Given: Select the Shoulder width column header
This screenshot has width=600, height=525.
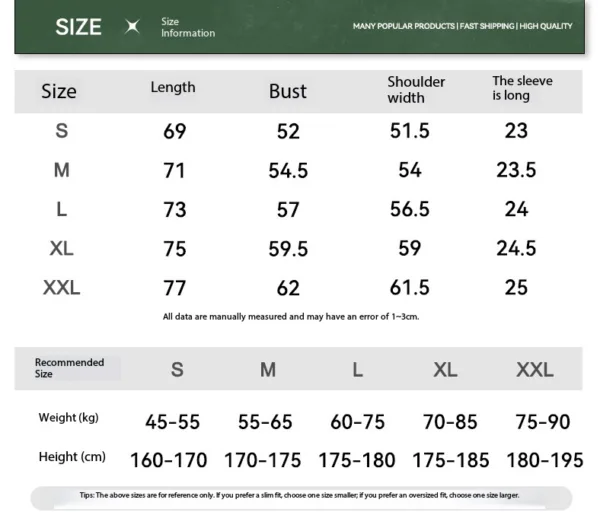Looking at the screenshot, I should click(416, 89).
